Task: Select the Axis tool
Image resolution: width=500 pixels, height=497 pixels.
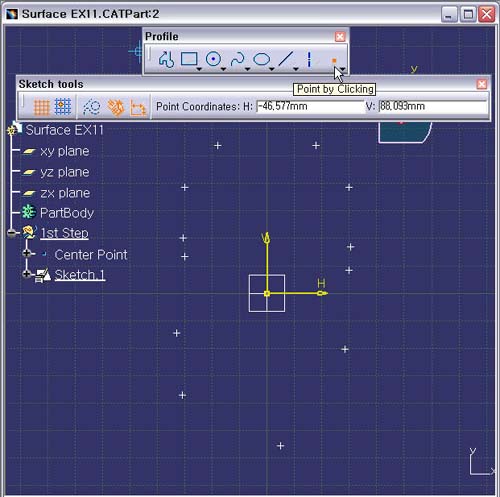Action: click(x=309, y=59)
